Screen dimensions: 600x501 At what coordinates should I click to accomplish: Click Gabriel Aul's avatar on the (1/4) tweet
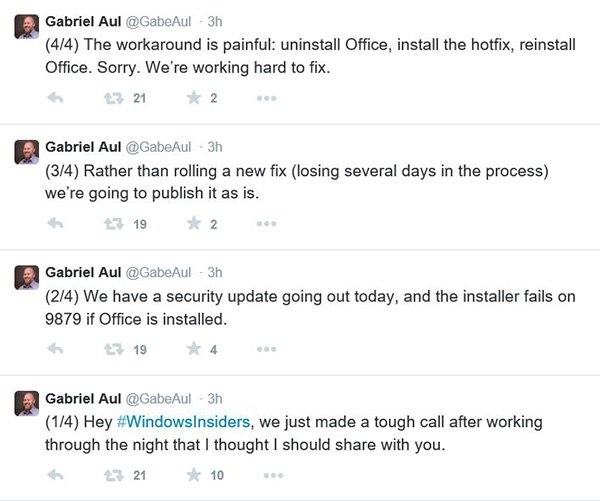pos(26,403)
